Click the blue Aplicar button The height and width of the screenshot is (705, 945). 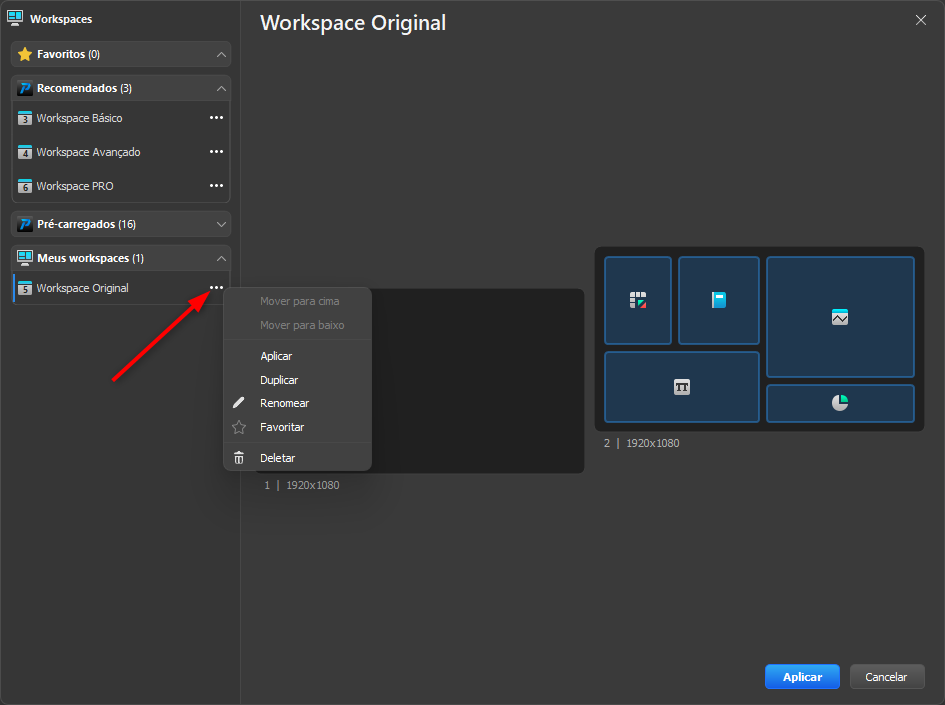coord(802,677)
